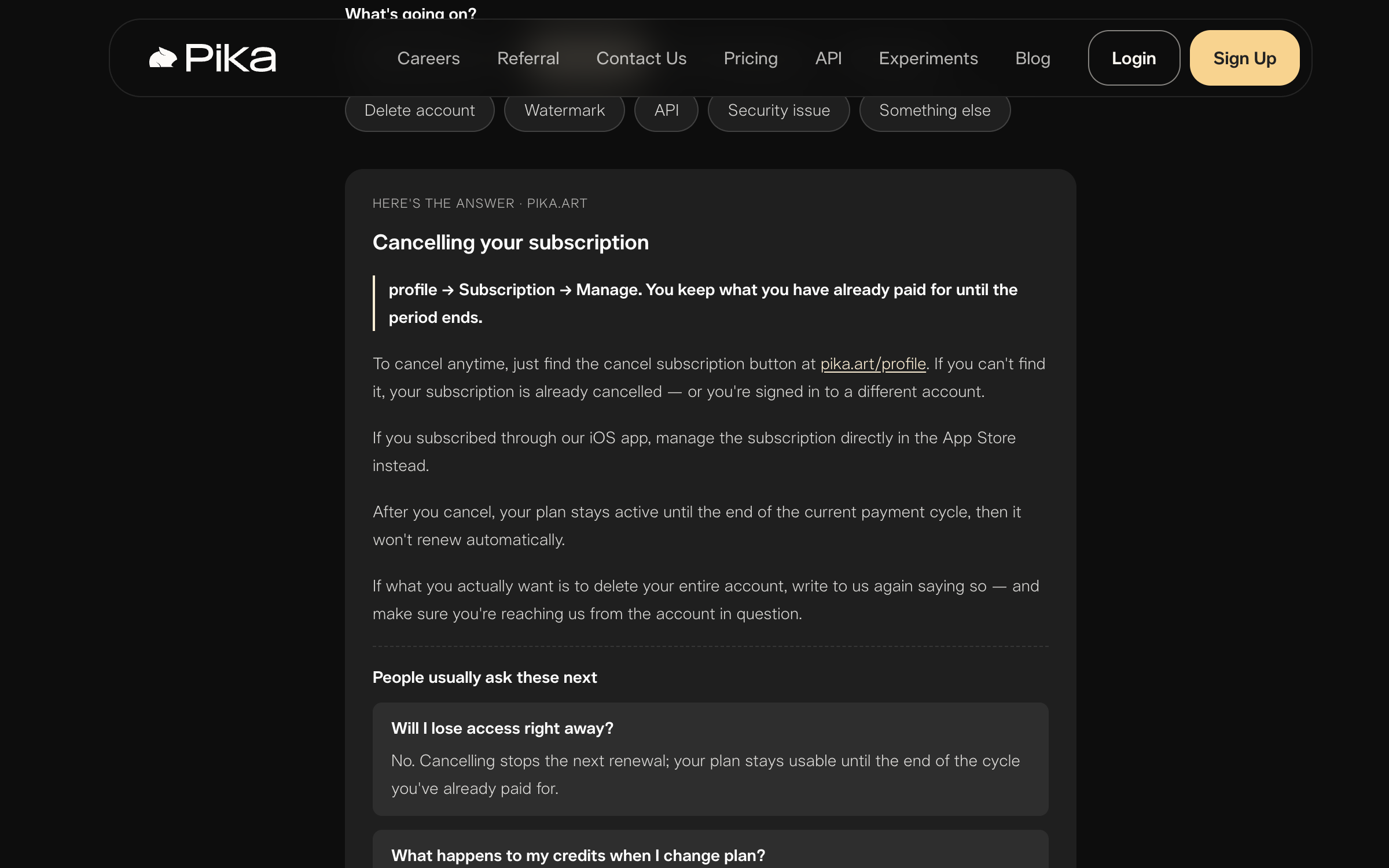Open API in the top navigation bar

[x=828, y=58]
